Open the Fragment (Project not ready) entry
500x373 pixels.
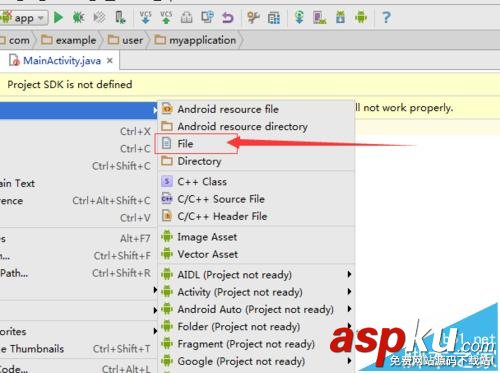coord(256,344)
